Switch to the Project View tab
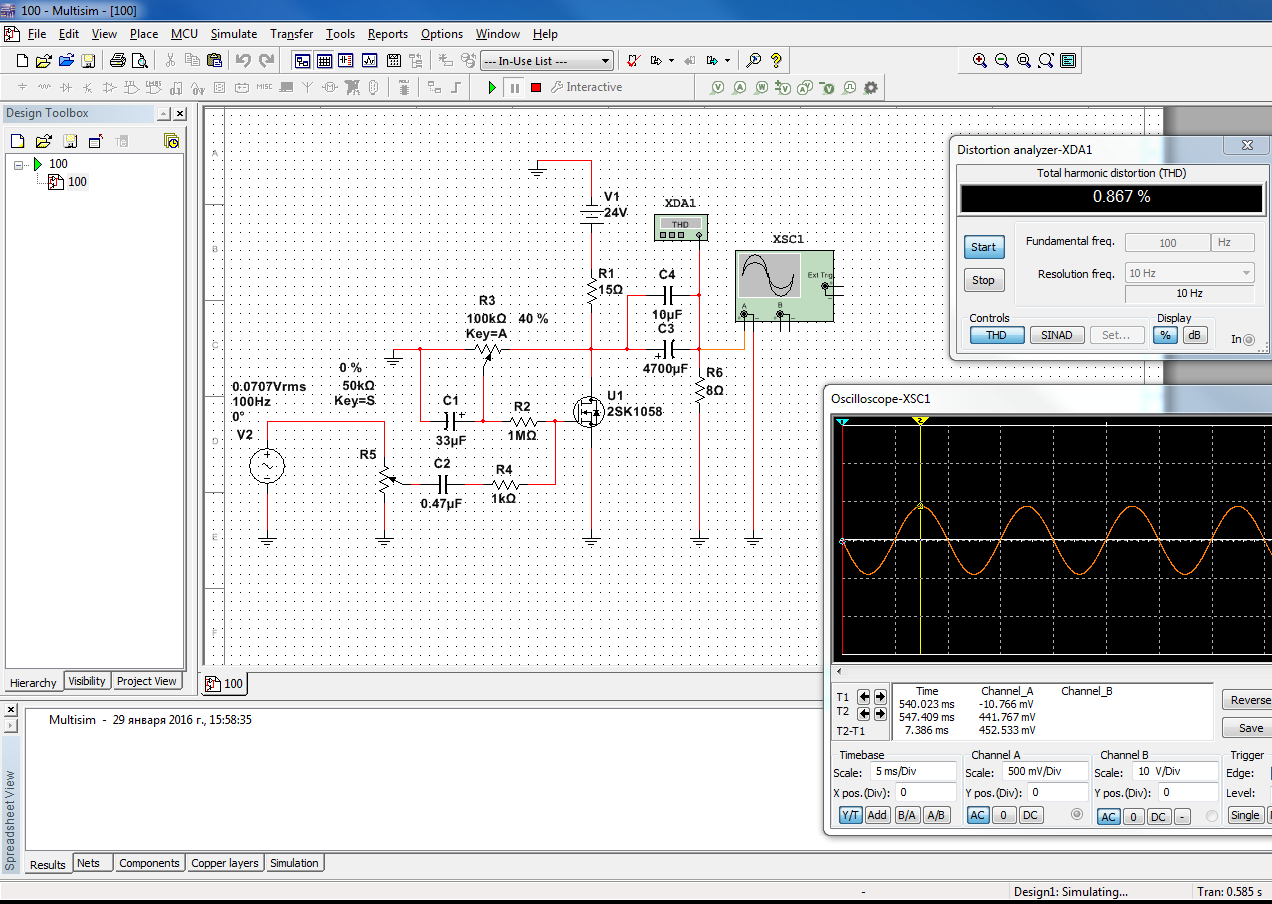This screenshot has height=904, width=1272. (x=146, y=681)
